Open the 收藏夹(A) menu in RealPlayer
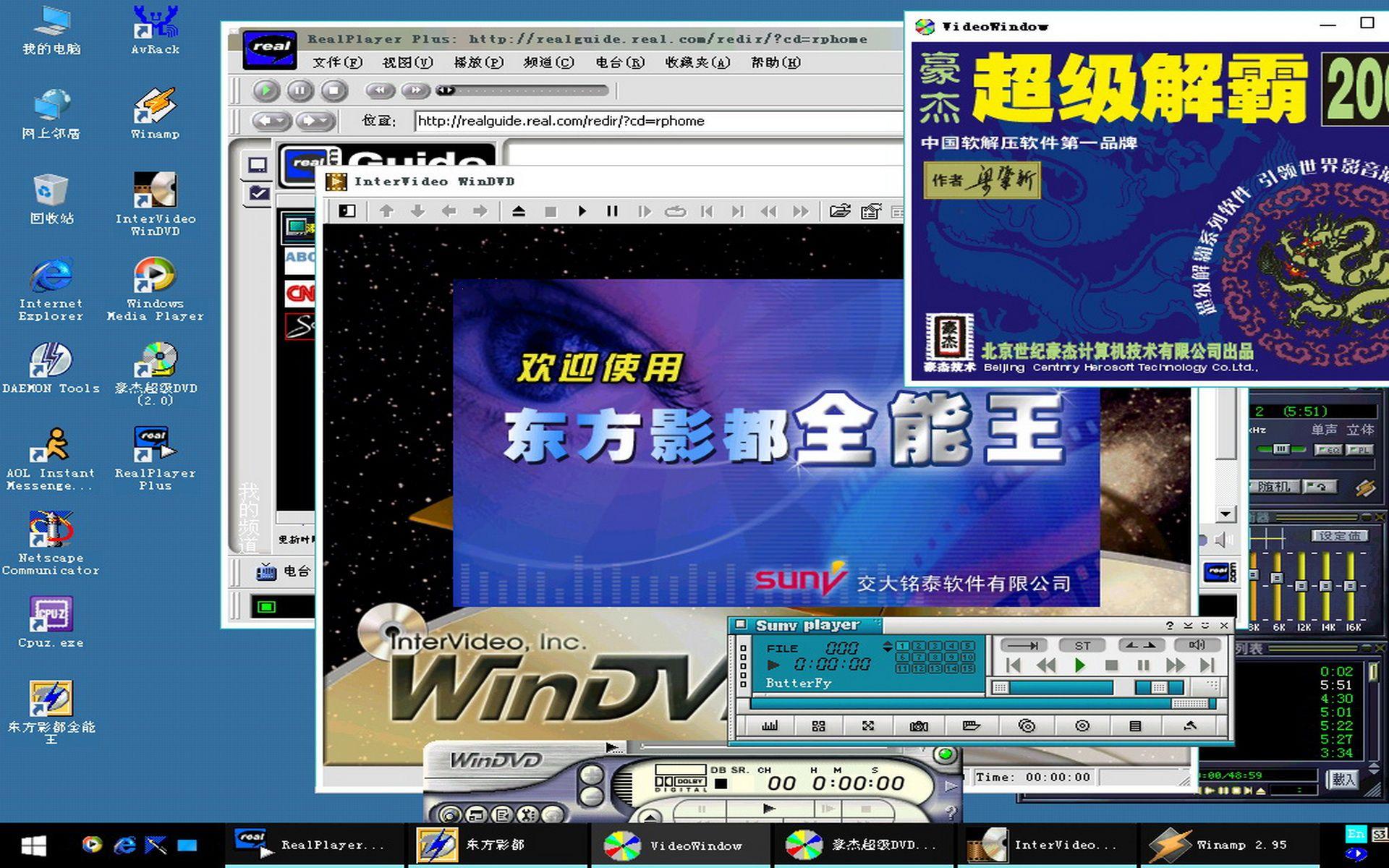Screen dimensions: 1389x868 697,62
